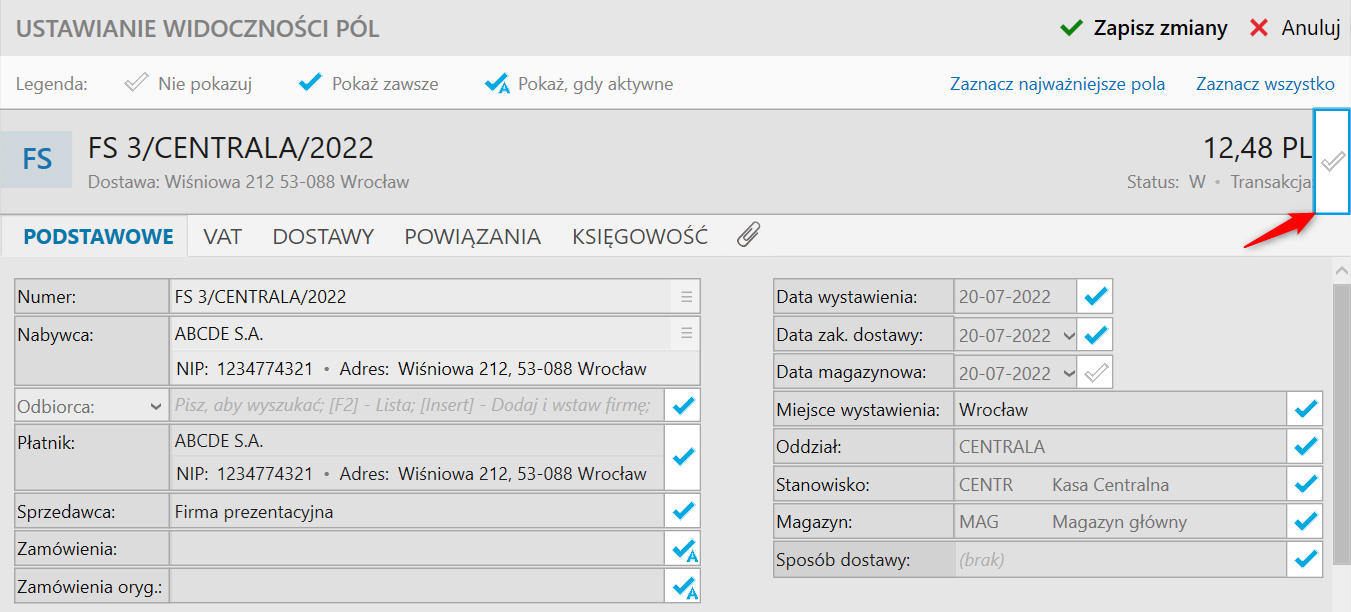Image resolution: width=1351 pixels, height=612 pixels.
Task: Switch to the VAT tab
Action: point(223,237)
